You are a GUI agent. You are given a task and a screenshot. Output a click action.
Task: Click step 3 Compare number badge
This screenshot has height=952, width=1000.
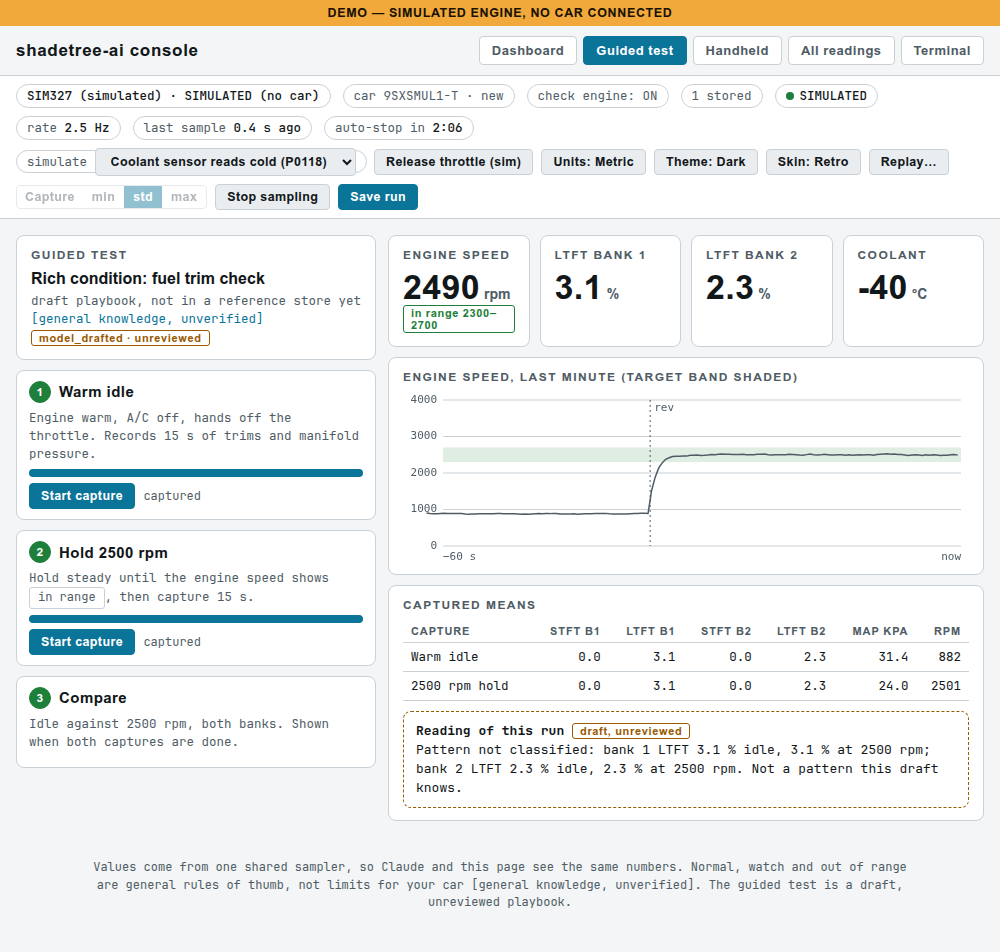pyautogui.click(x=40, y=698)
